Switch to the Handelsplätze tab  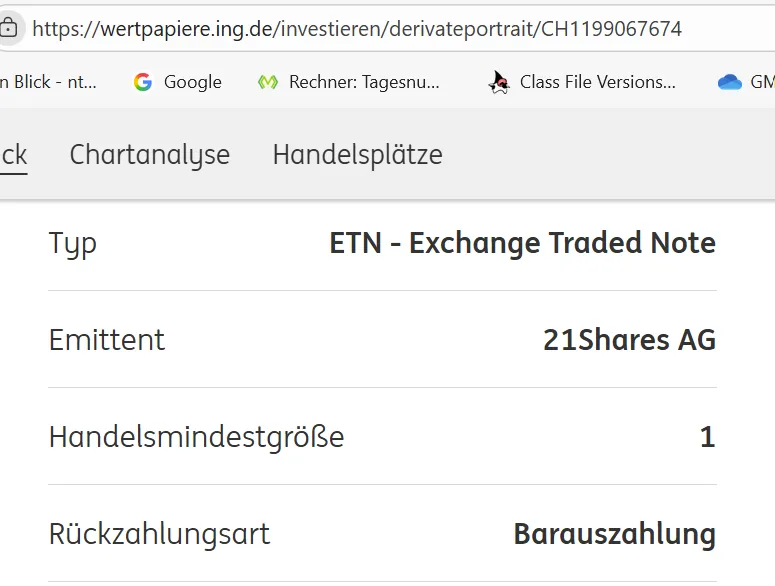pyautogui.click(x=357, y=155)
